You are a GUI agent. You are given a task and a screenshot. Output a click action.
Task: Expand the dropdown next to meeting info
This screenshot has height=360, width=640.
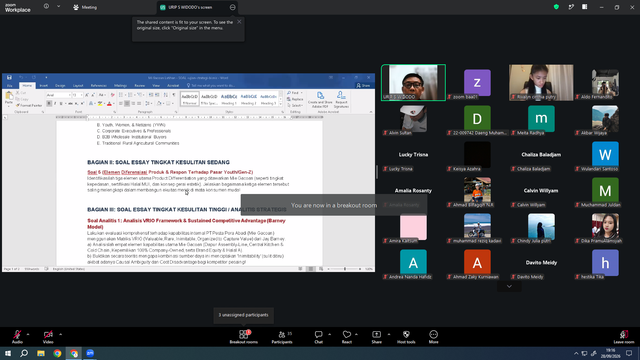(x=58, y=7)
